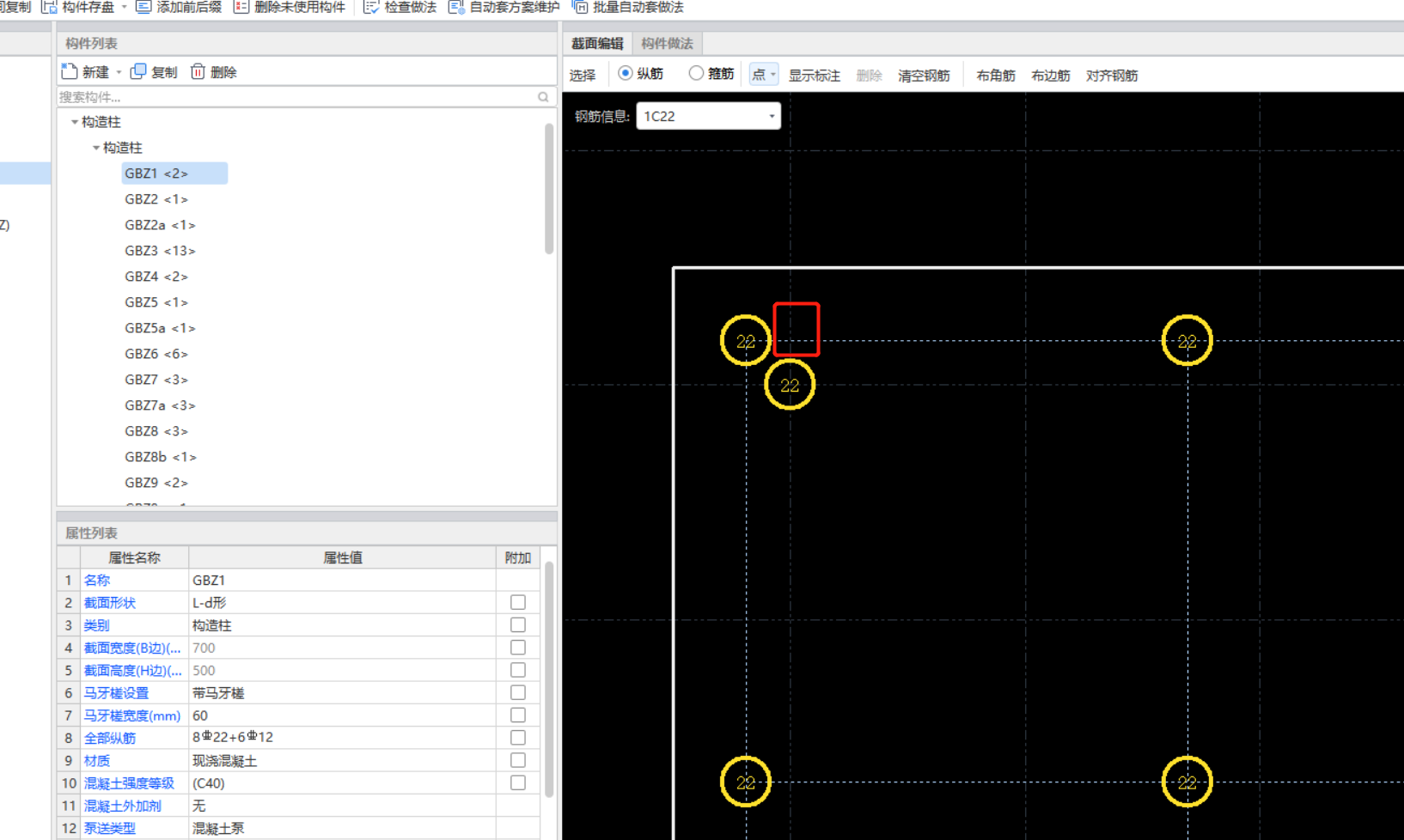Click the 添加前后缀 icon
This screenshot has height=840, width=1404.
(x=143, y=7)
